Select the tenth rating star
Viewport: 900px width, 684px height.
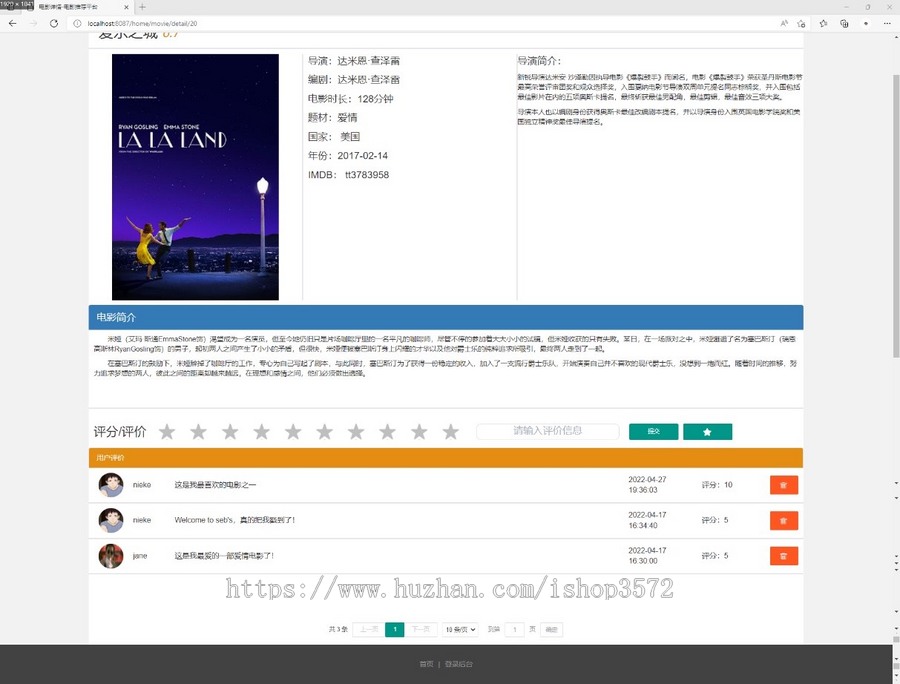pos(451,432)
